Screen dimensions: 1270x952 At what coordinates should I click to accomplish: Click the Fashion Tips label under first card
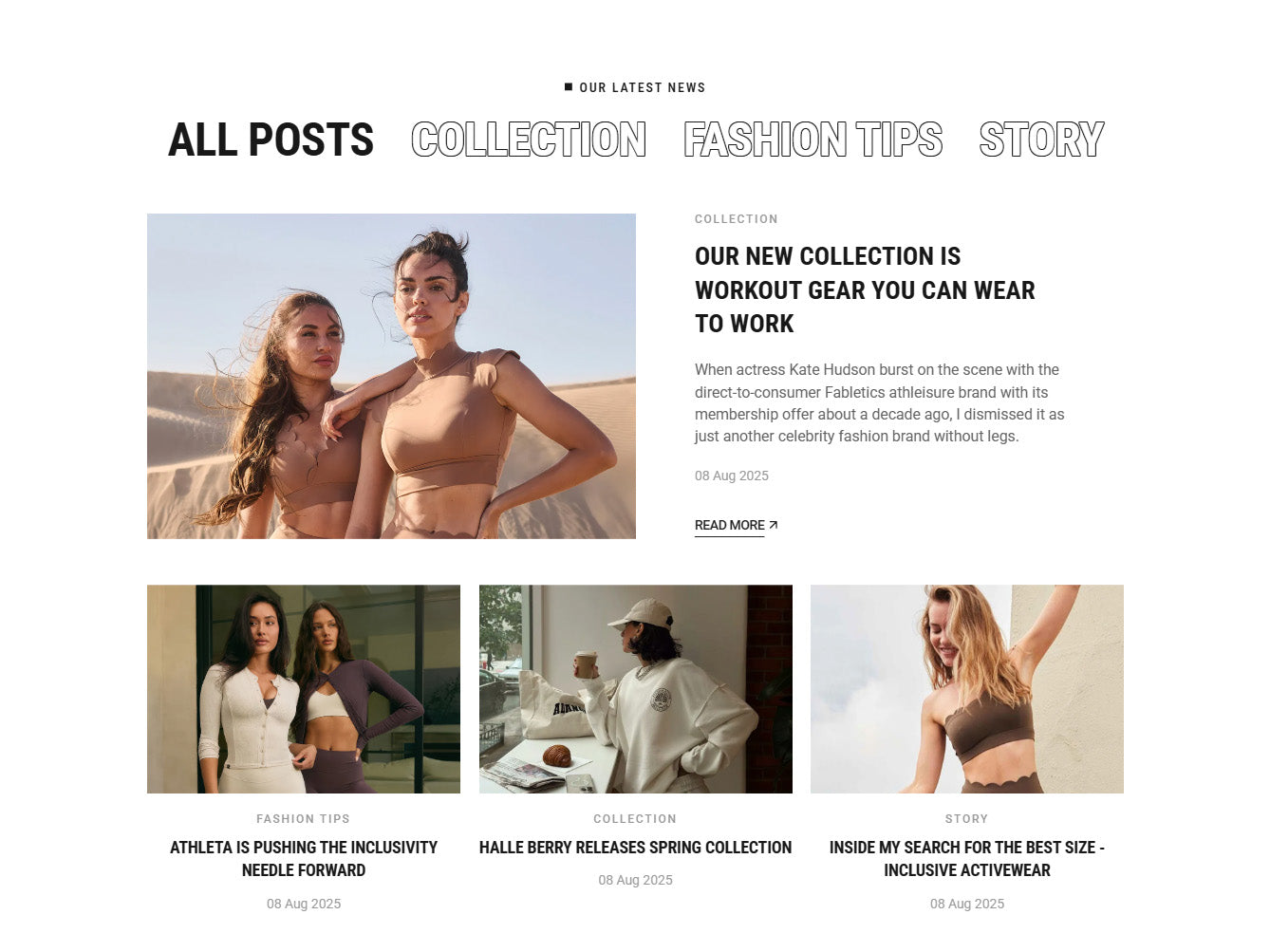304,819
